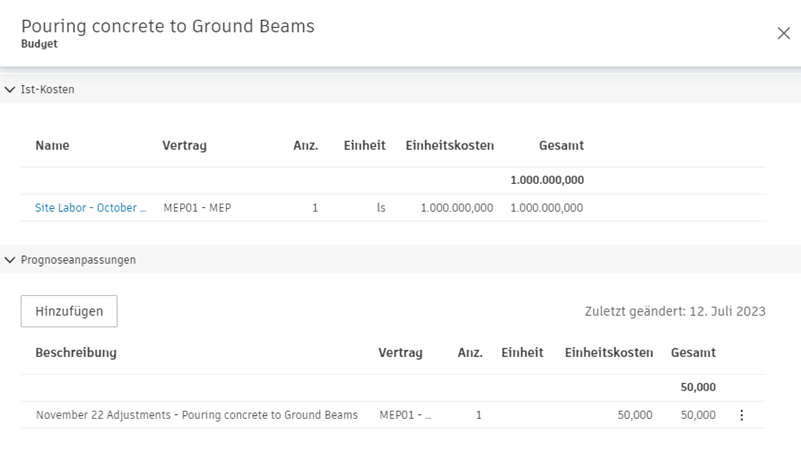
Task: Click the Hinzufügen button
Action: (69, 311)
